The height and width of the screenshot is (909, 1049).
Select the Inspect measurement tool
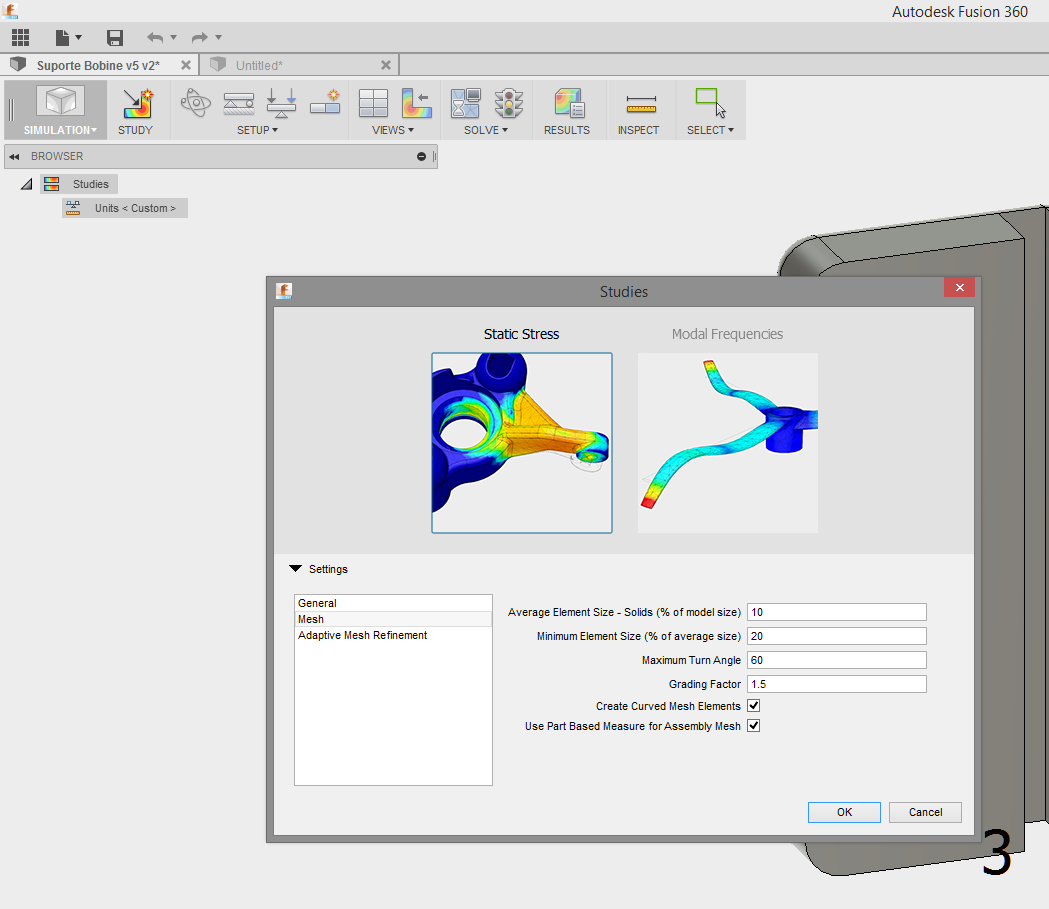[639, 109]
